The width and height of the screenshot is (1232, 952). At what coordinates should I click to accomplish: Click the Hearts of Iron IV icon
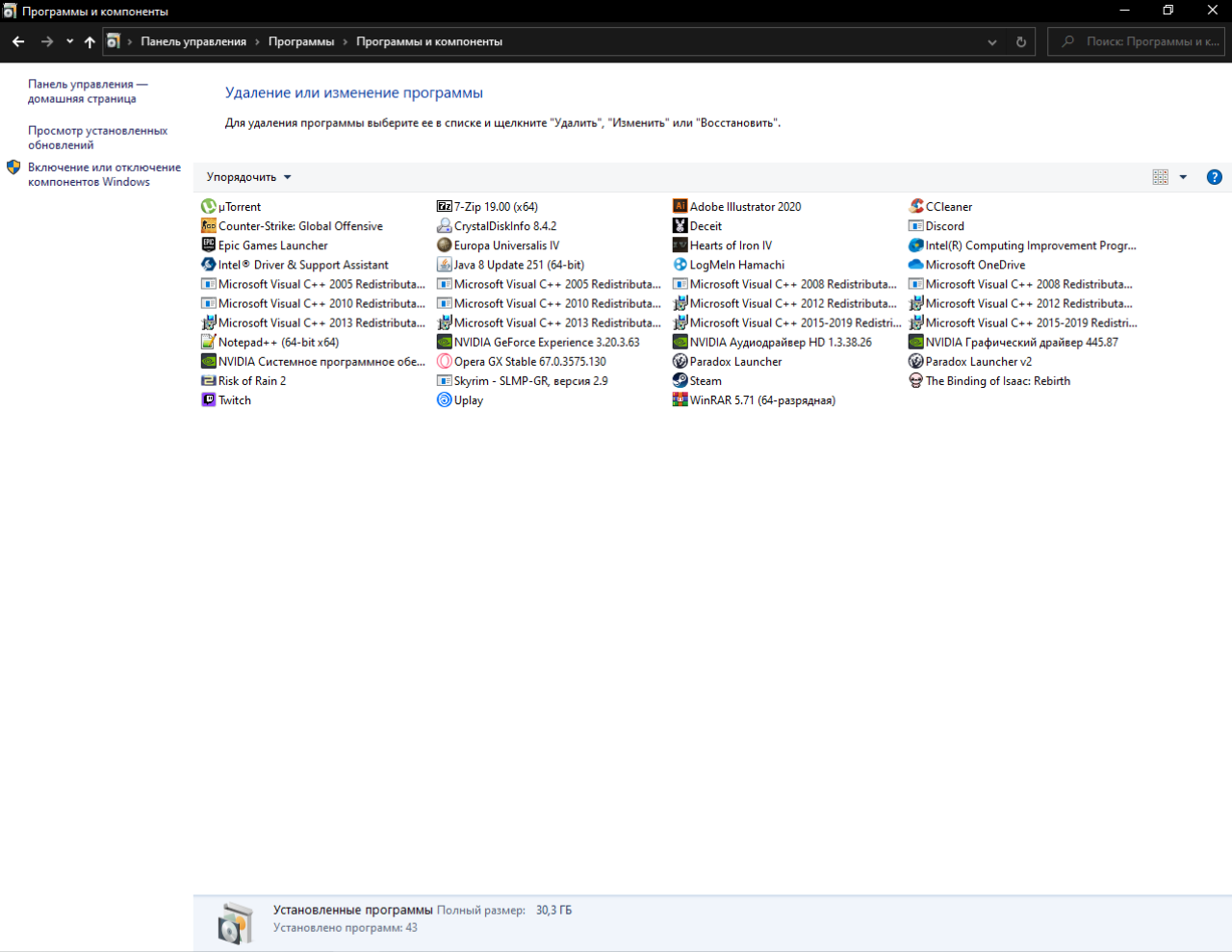[x=680, y=244]
